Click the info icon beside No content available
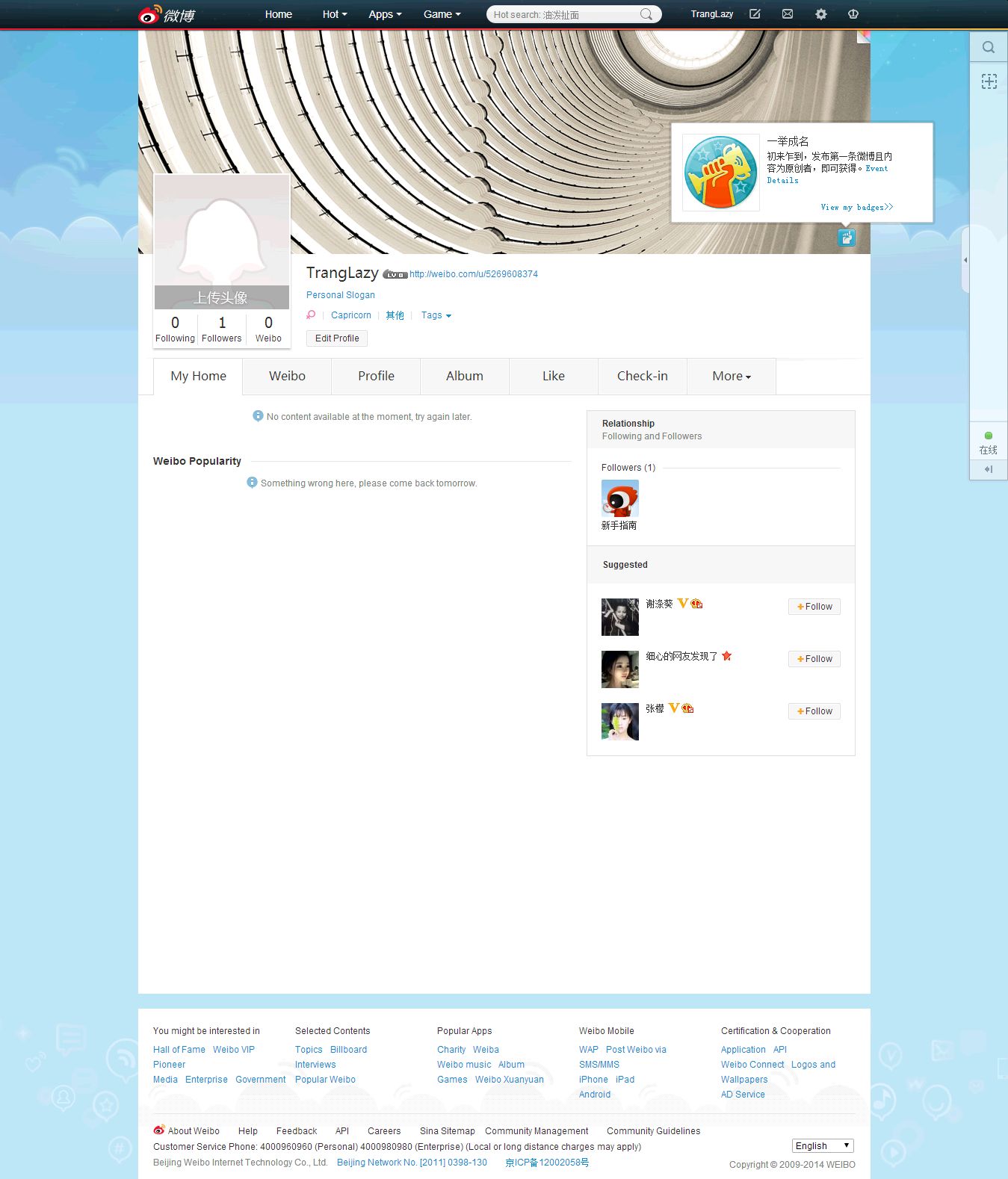 click(258, 415)
